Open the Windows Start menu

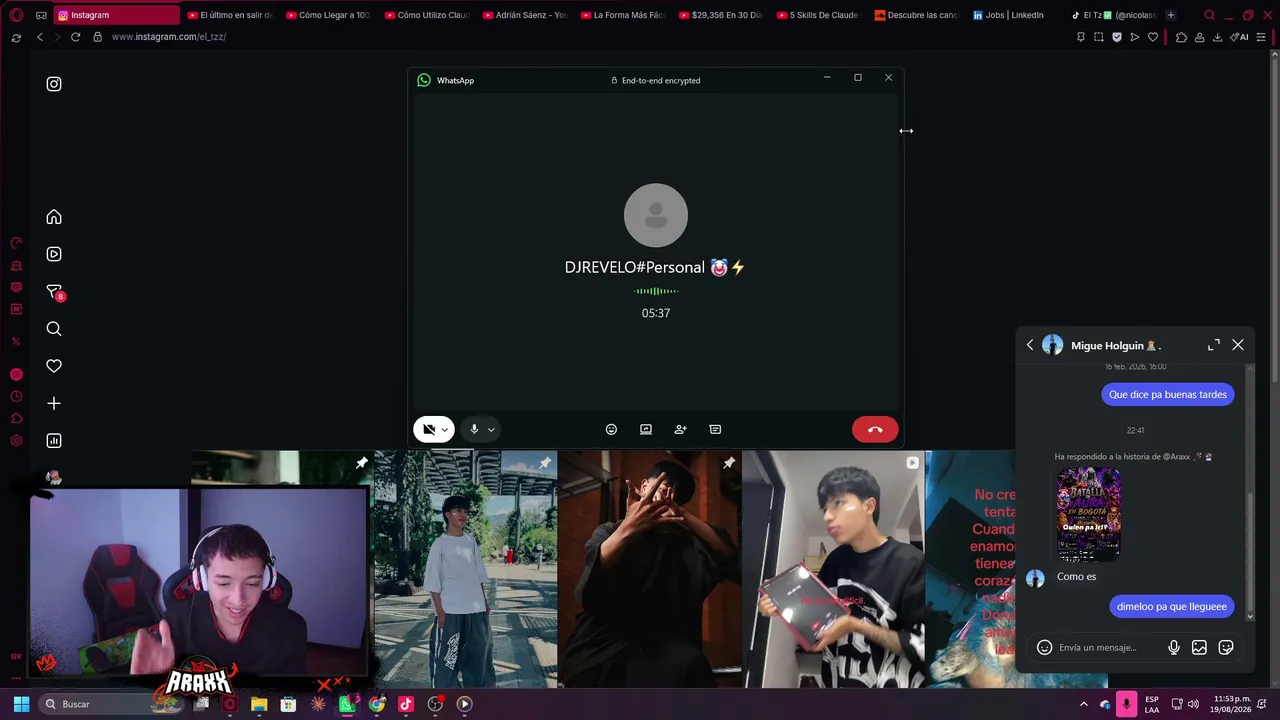[x=21, y=704]
